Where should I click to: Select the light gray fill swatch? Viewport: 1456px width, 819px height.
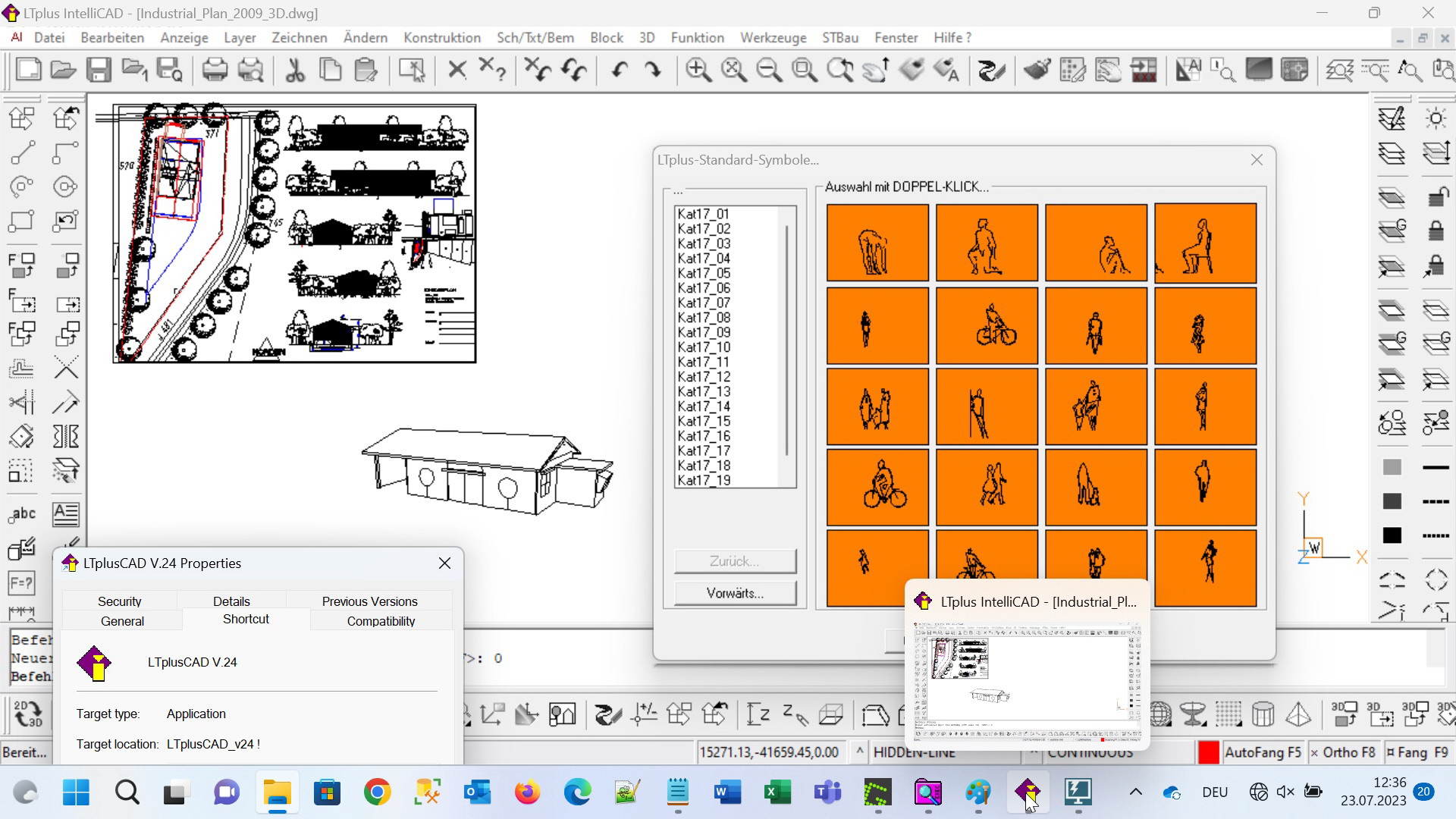1392,467
